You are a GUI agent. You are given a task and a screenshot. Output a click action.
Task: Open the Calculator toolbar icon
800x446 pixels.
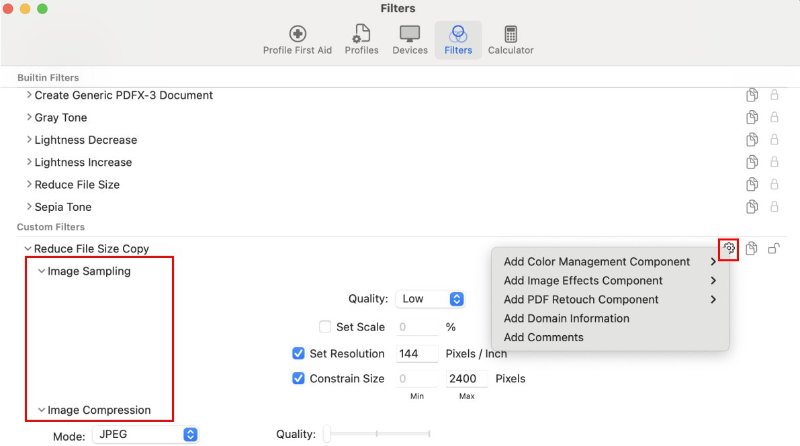pos(510,40)
